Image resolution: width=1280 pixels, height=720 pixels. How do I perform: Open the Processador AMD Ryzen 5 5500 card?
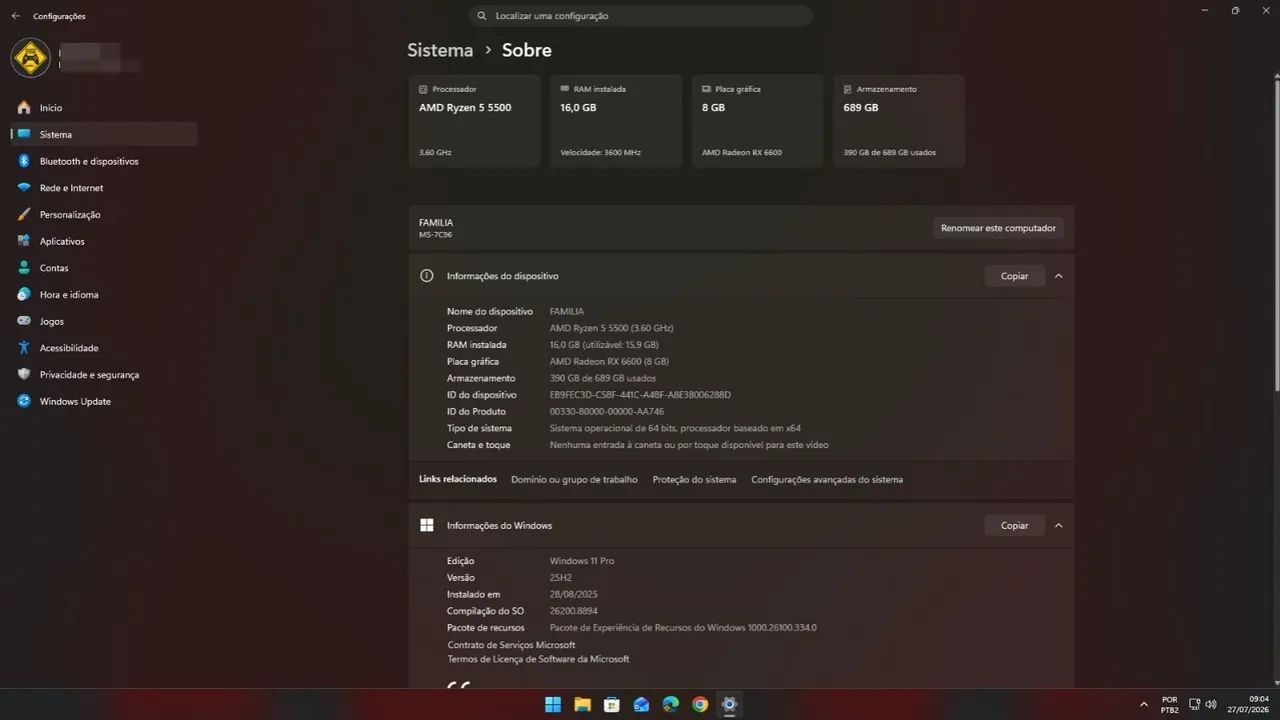(x=474, y=121)
